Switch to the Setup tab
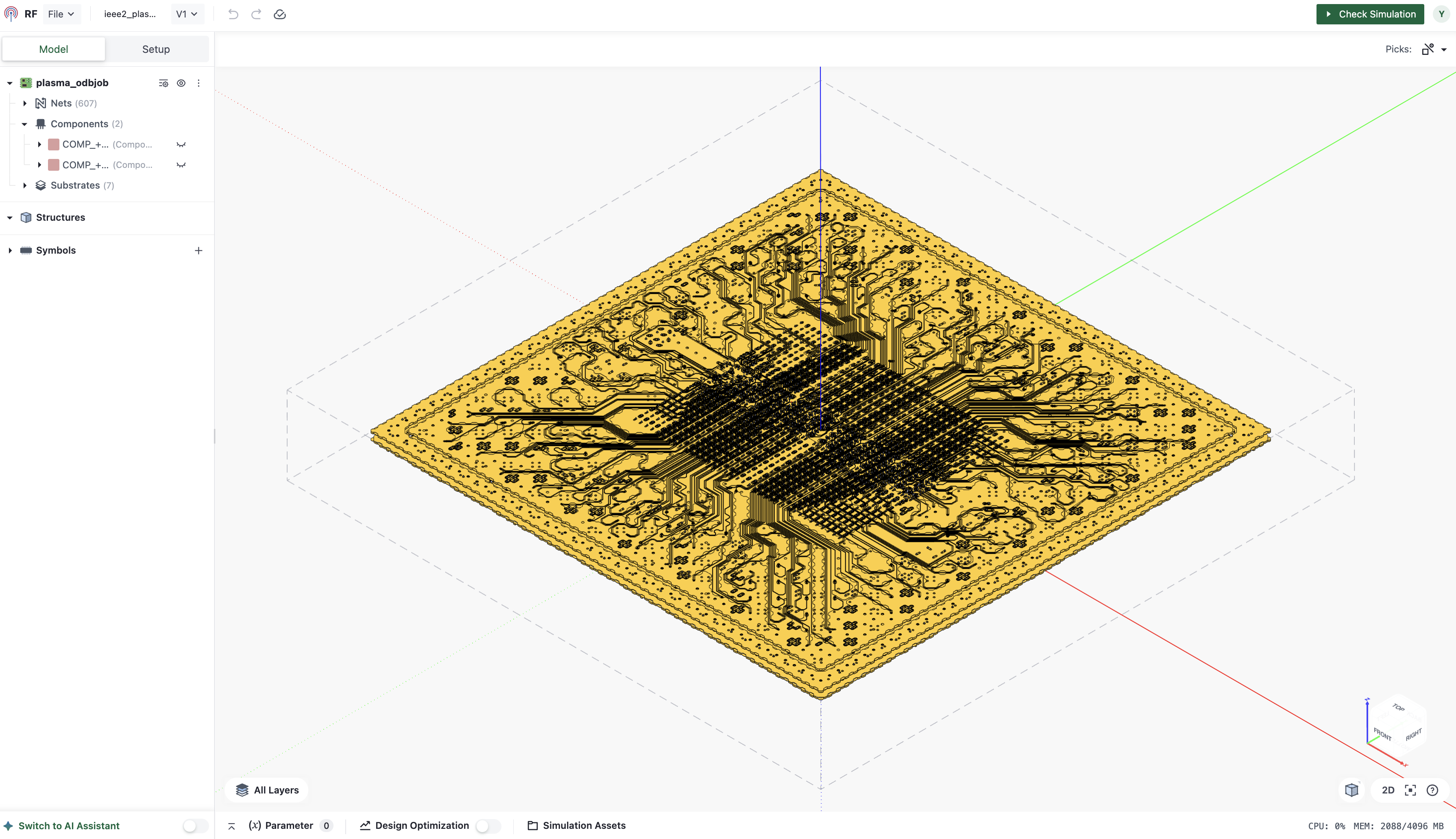This screenshot has height=839, width=1456. click(156, 49)
